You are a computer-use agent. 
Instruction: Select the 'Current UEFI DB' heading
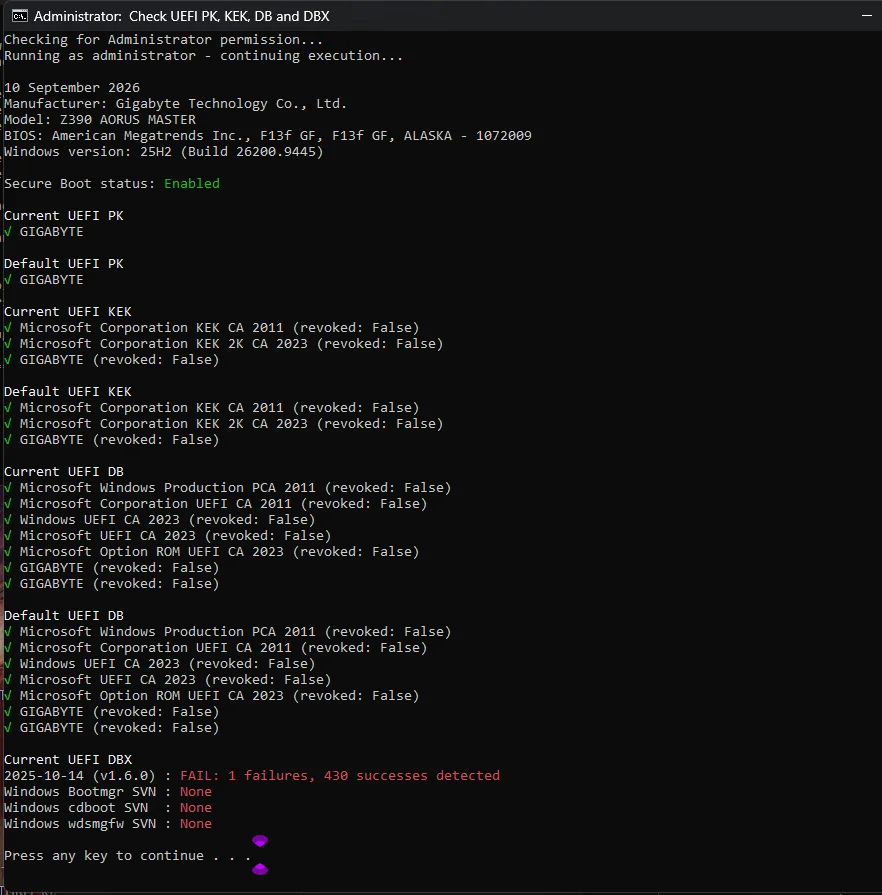coord(64,471)
